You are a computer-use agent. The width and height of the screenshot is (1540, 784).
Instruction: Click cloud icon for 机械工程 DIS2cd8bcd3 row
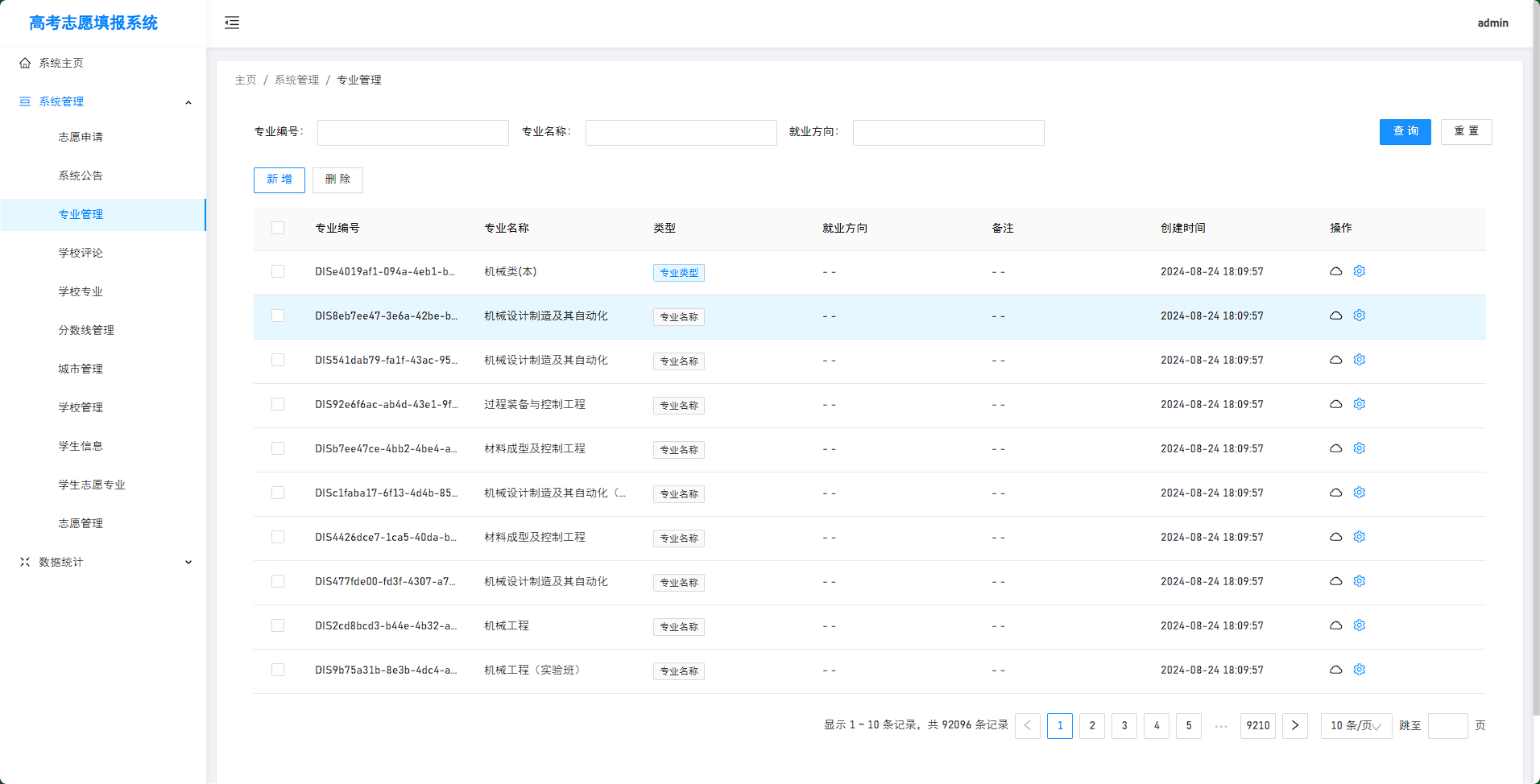pos(1335,625)
